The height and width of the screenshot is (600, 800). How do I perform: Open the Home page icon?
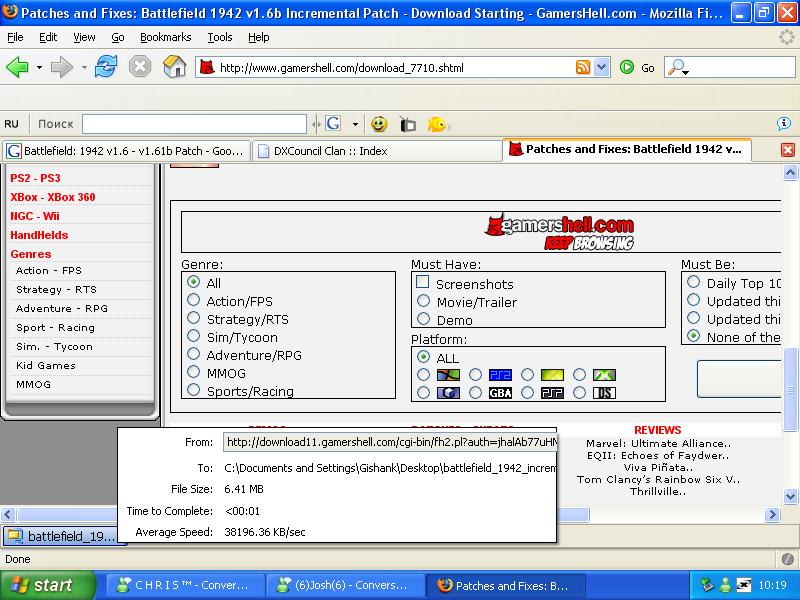pos(174,67)
